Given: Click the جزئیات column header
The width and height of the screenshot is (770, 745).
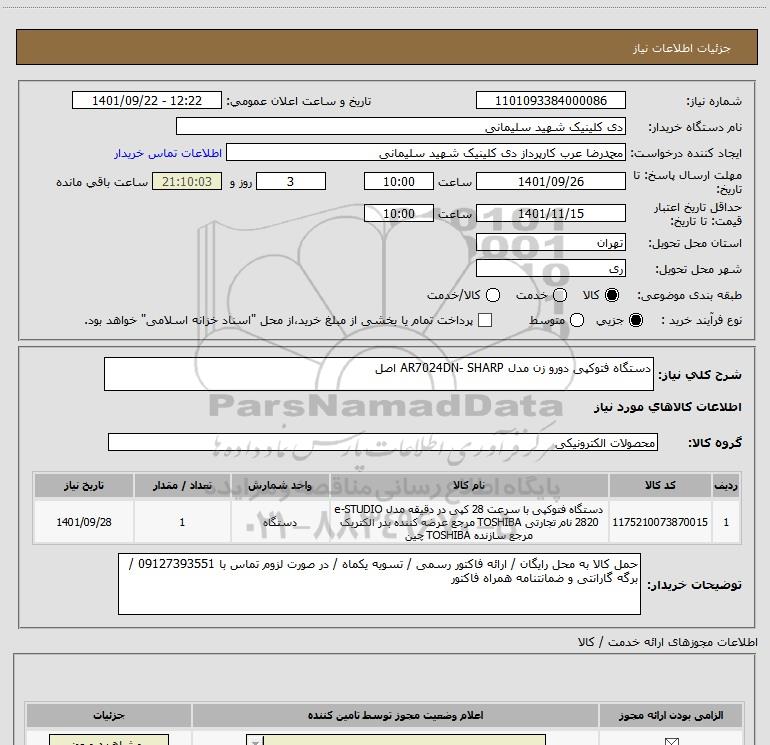Looking at the screenshot, I should (x=109, y=715).
